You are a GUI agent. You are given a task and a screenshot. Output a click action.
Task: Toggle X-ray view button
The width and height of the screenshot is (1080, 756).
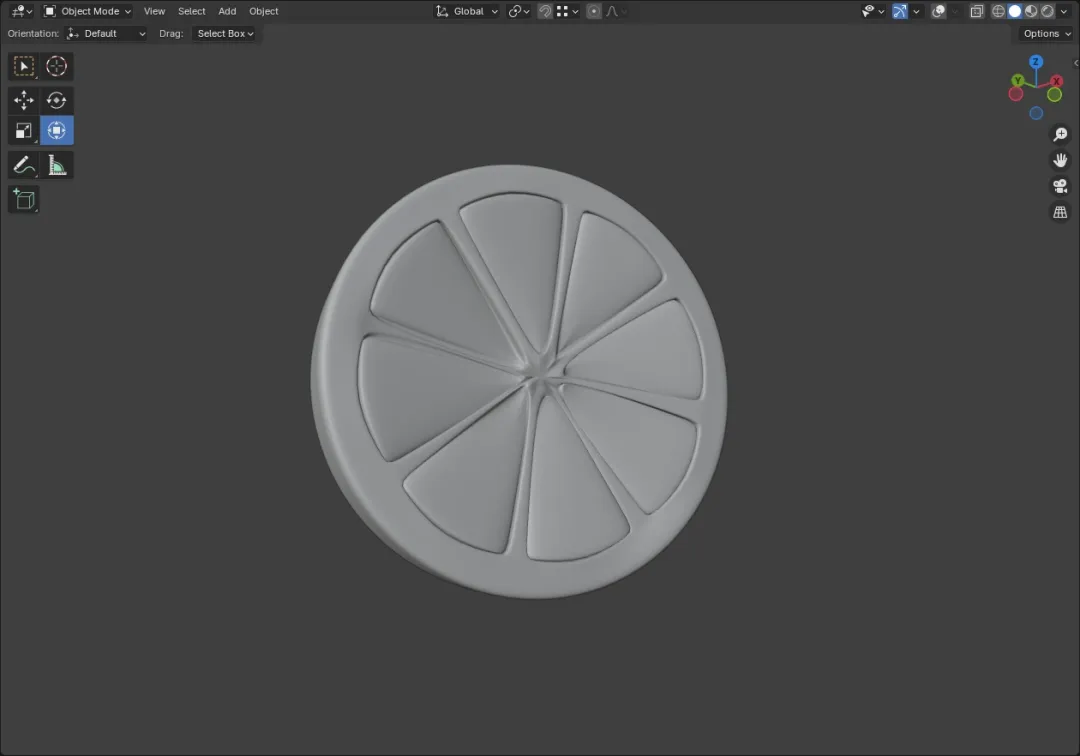[977, 11]
